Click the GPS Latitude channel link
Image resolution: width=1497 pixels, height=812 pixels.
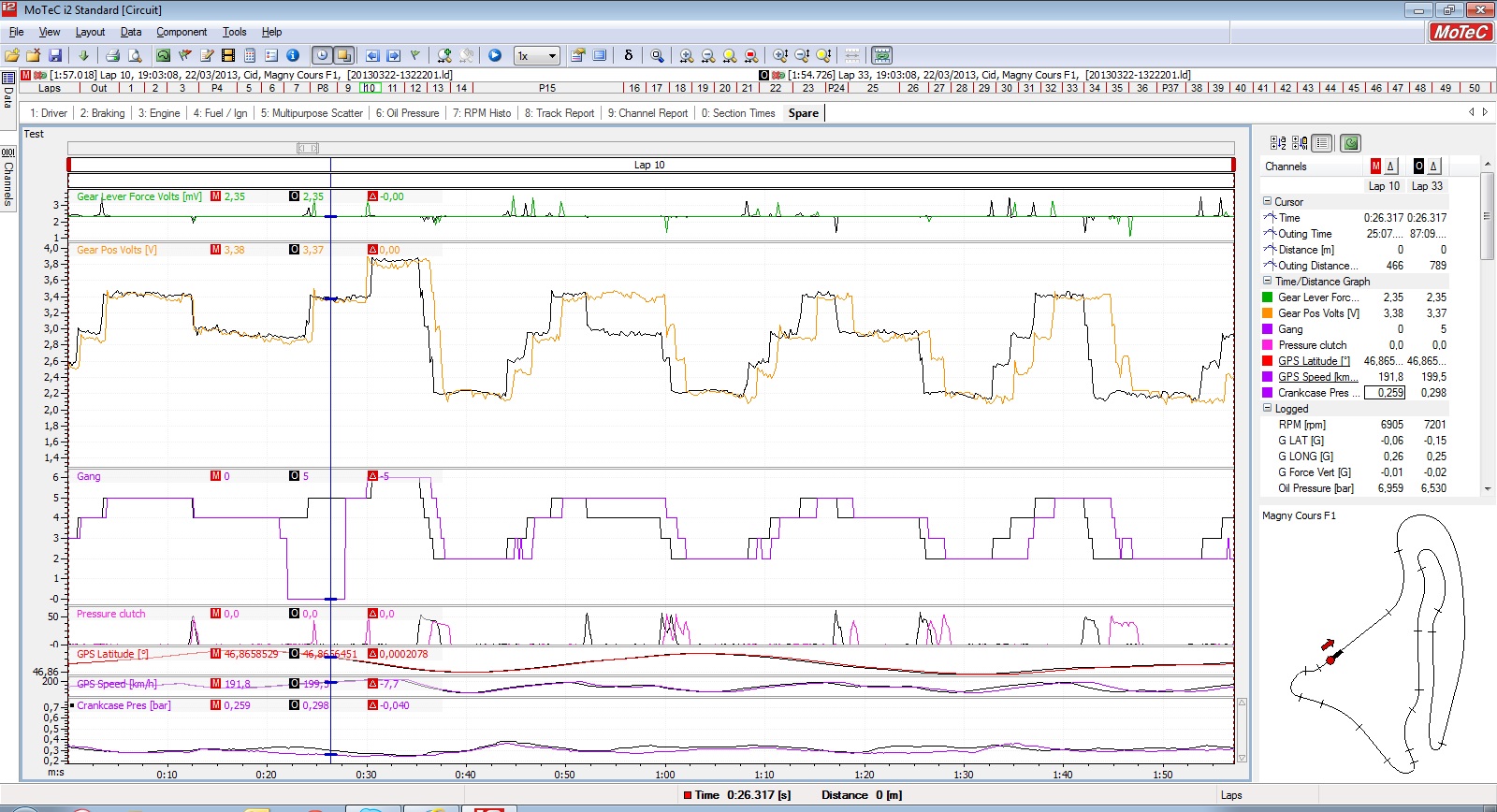tap(1314, 361)
